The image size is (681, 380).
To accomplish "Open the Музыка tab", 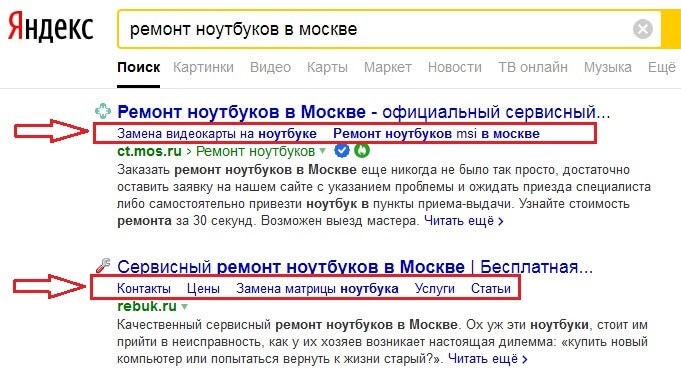I will pyautogui.click(x=608, y=67).
